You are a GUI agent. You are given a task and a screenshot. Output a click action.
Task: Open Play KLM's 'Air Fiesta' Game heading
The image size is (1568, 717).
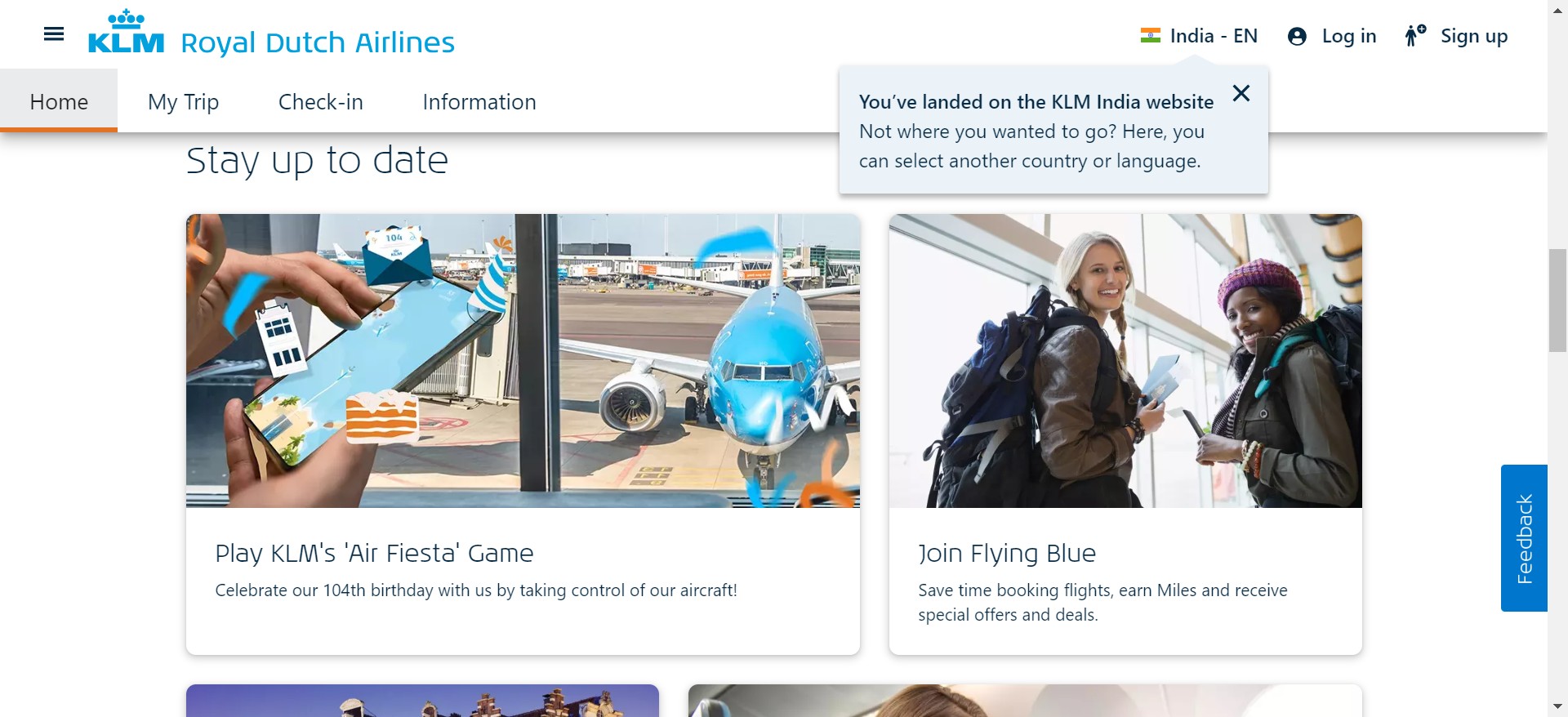click(374, 553)
